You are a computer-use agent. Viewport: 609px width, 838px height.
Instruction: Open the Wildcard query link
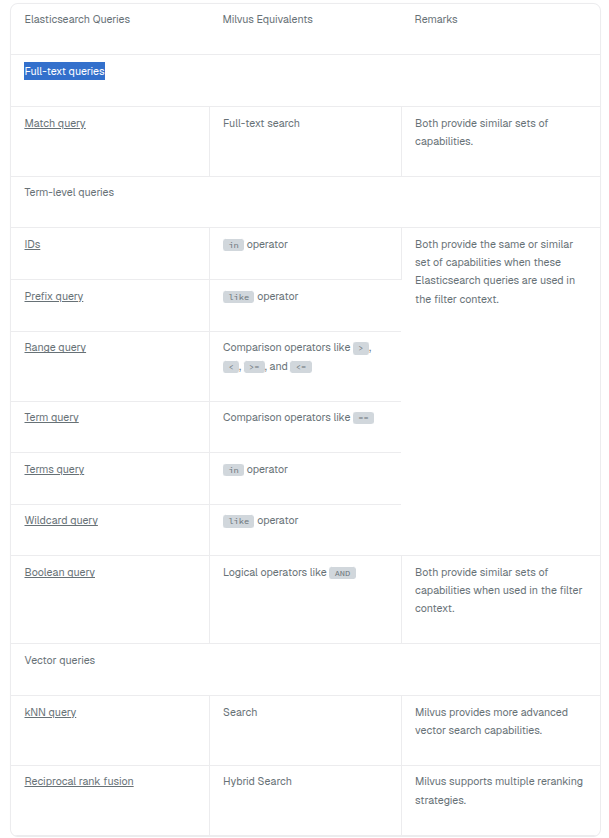(x=61, y=521)
